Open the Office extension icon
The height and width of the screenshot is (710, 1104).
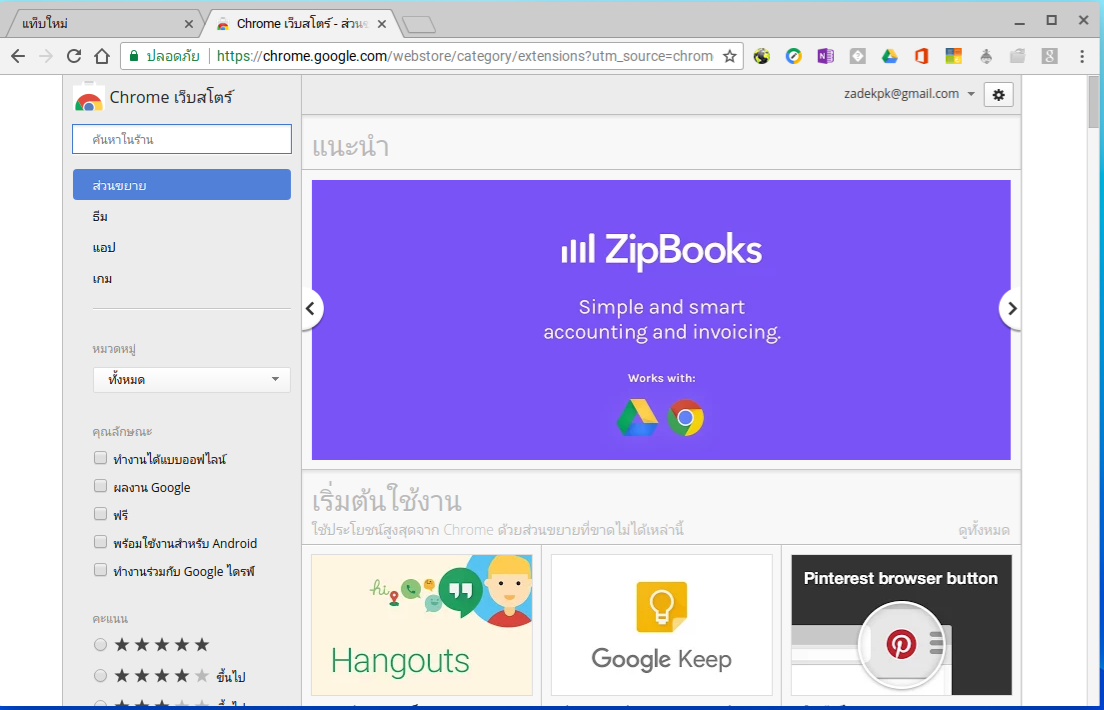[922, 56]
